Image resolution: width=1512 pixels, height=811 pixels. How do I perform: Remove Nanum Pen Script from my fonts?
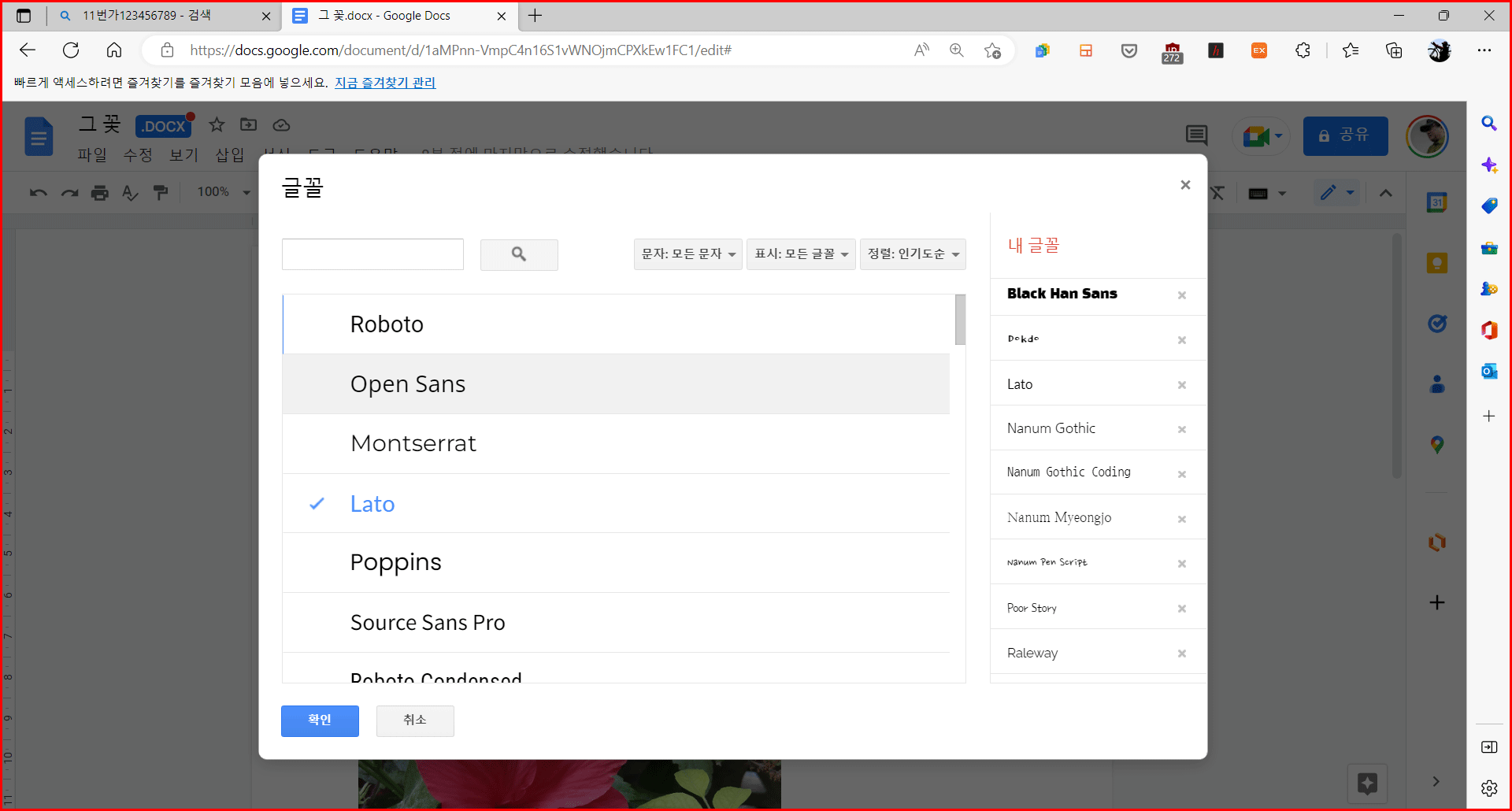1182,564
